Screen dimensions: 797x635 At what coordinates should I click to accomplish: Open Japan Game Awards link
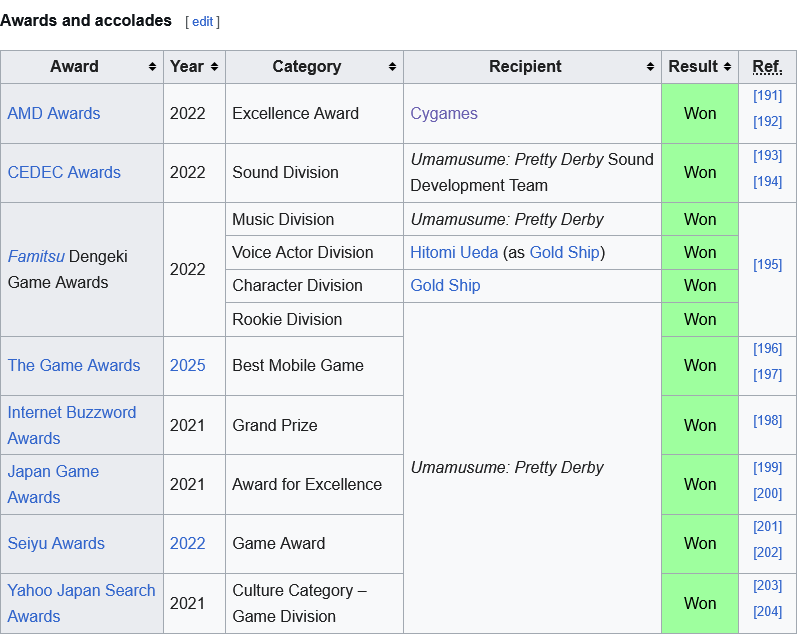point(53,484)
